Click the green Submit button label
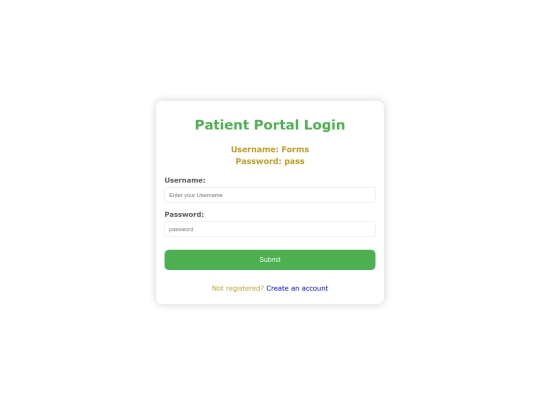 pos(270,260)
